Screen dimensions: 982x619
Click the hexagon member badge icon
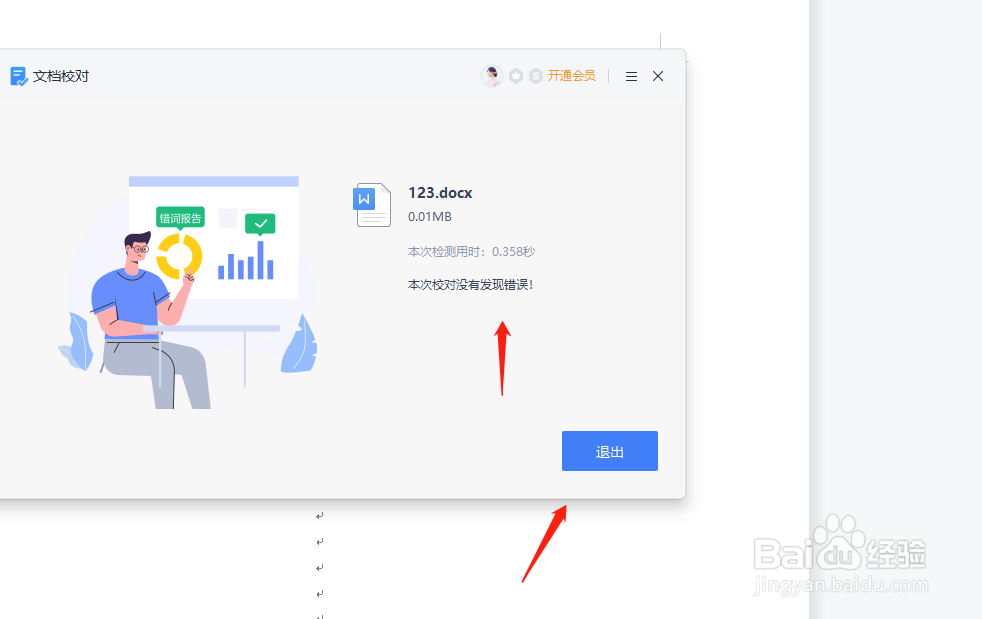pyautogui.click(x=516, y=76)
